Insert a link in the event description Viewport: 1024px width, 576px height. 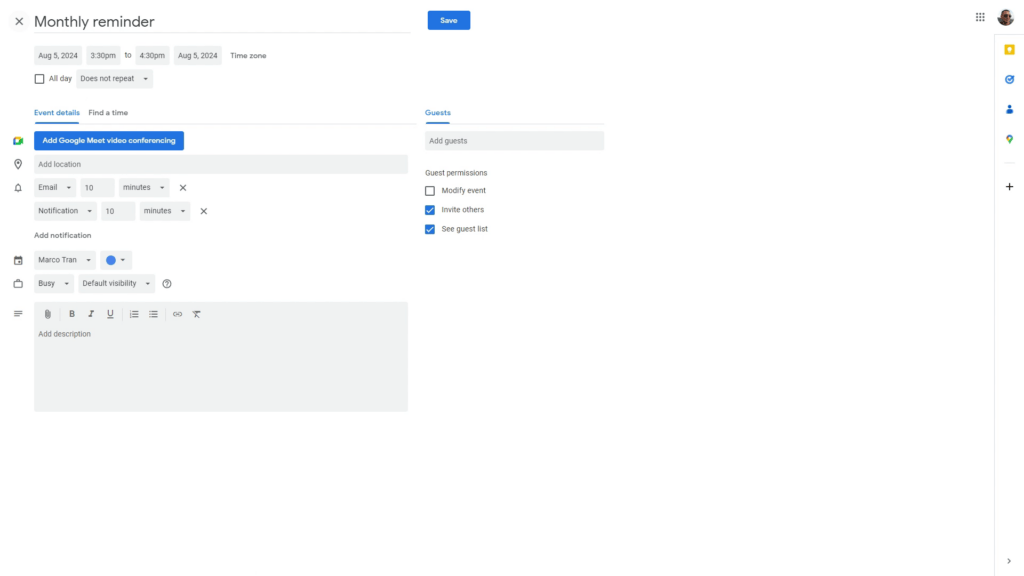[x=177, y=313]
